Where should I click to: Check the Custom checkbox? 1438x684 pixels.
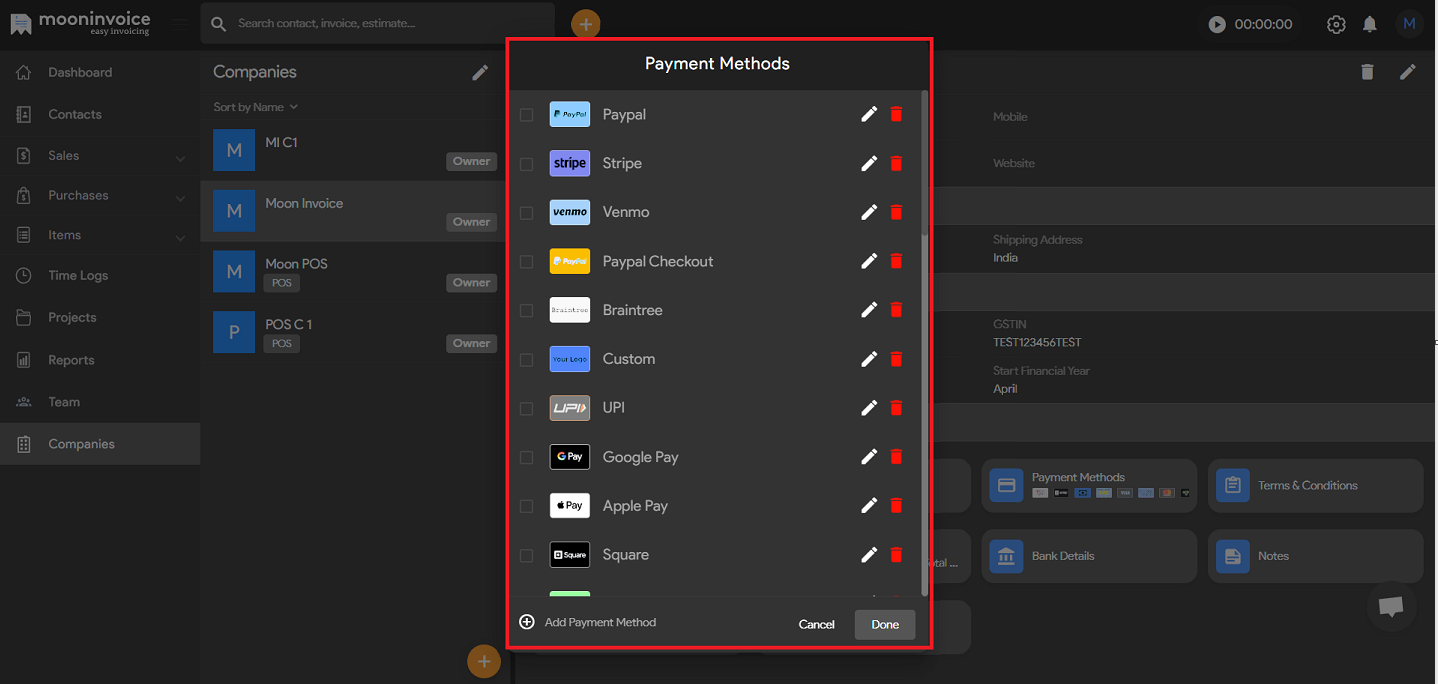coord(526,360)
